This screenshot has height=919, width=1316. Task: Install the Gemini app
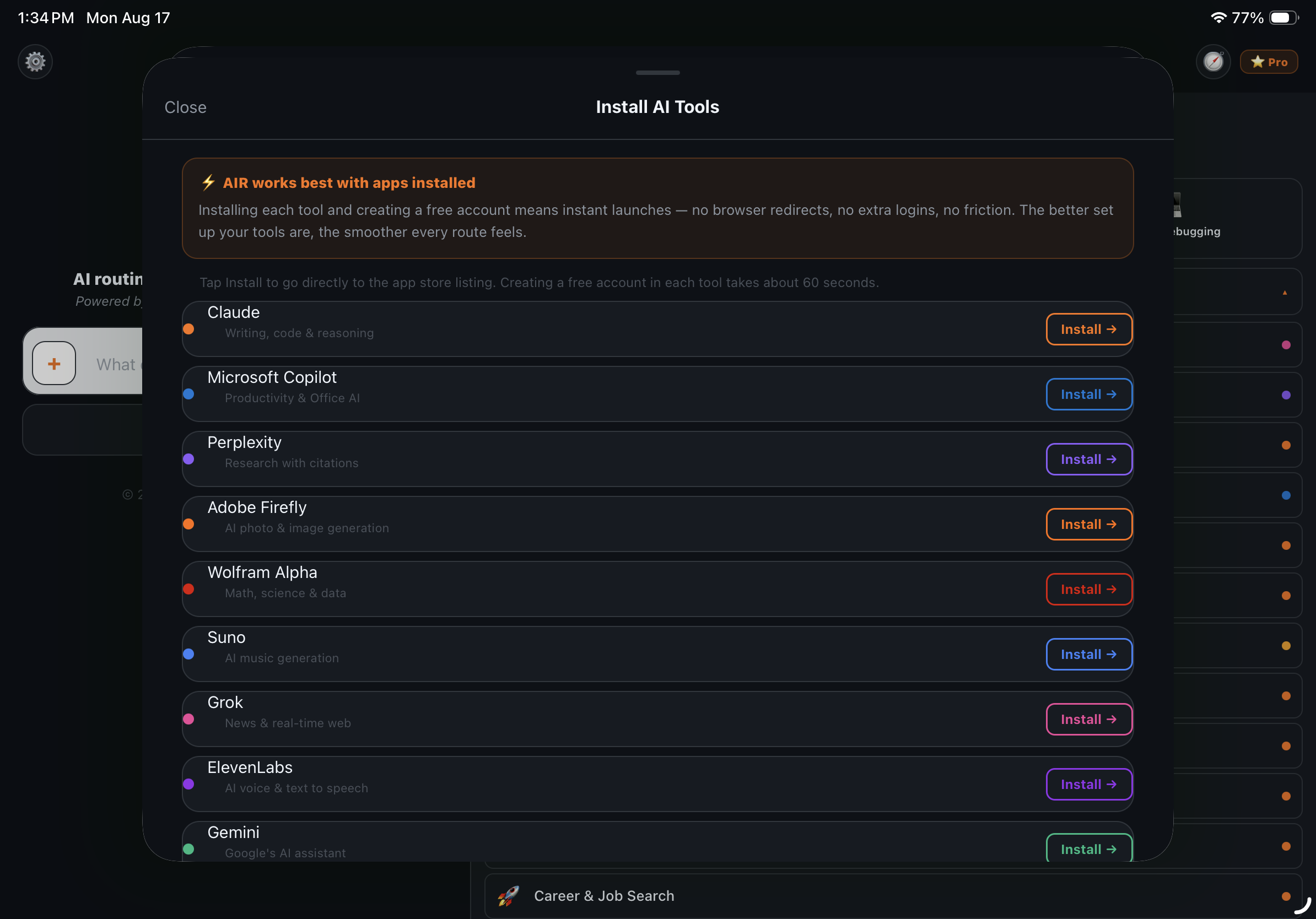1088,848
